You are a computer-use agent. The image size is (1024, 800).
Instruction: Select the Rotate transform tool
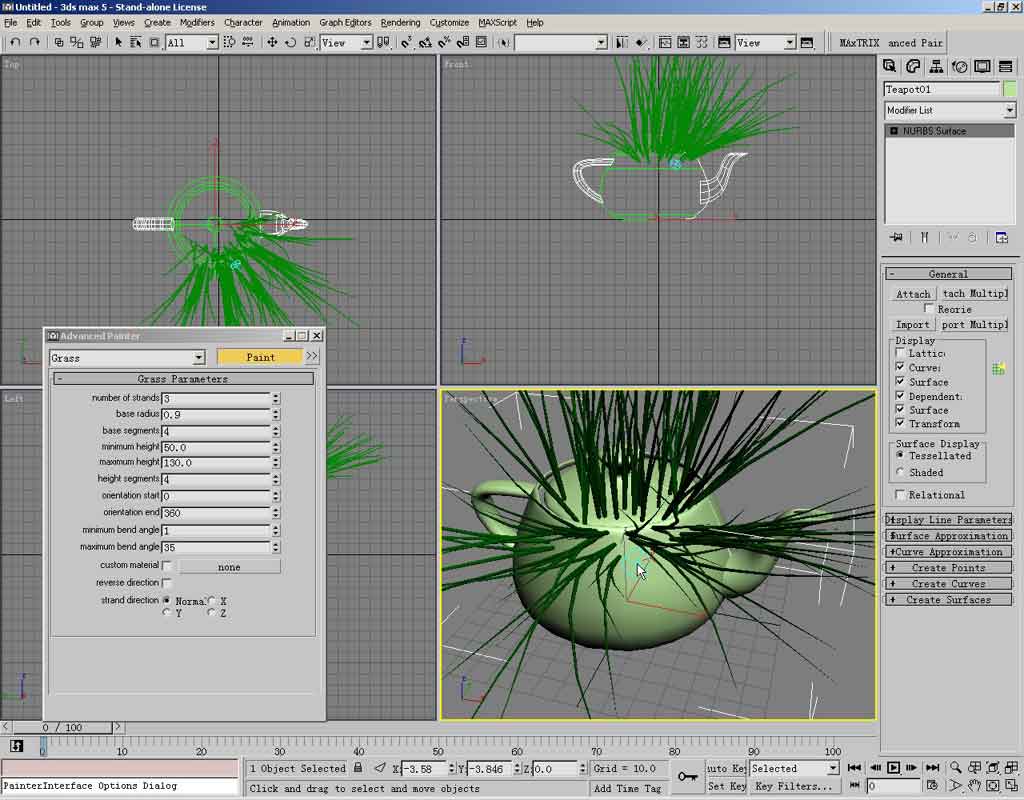coord(290,42)
